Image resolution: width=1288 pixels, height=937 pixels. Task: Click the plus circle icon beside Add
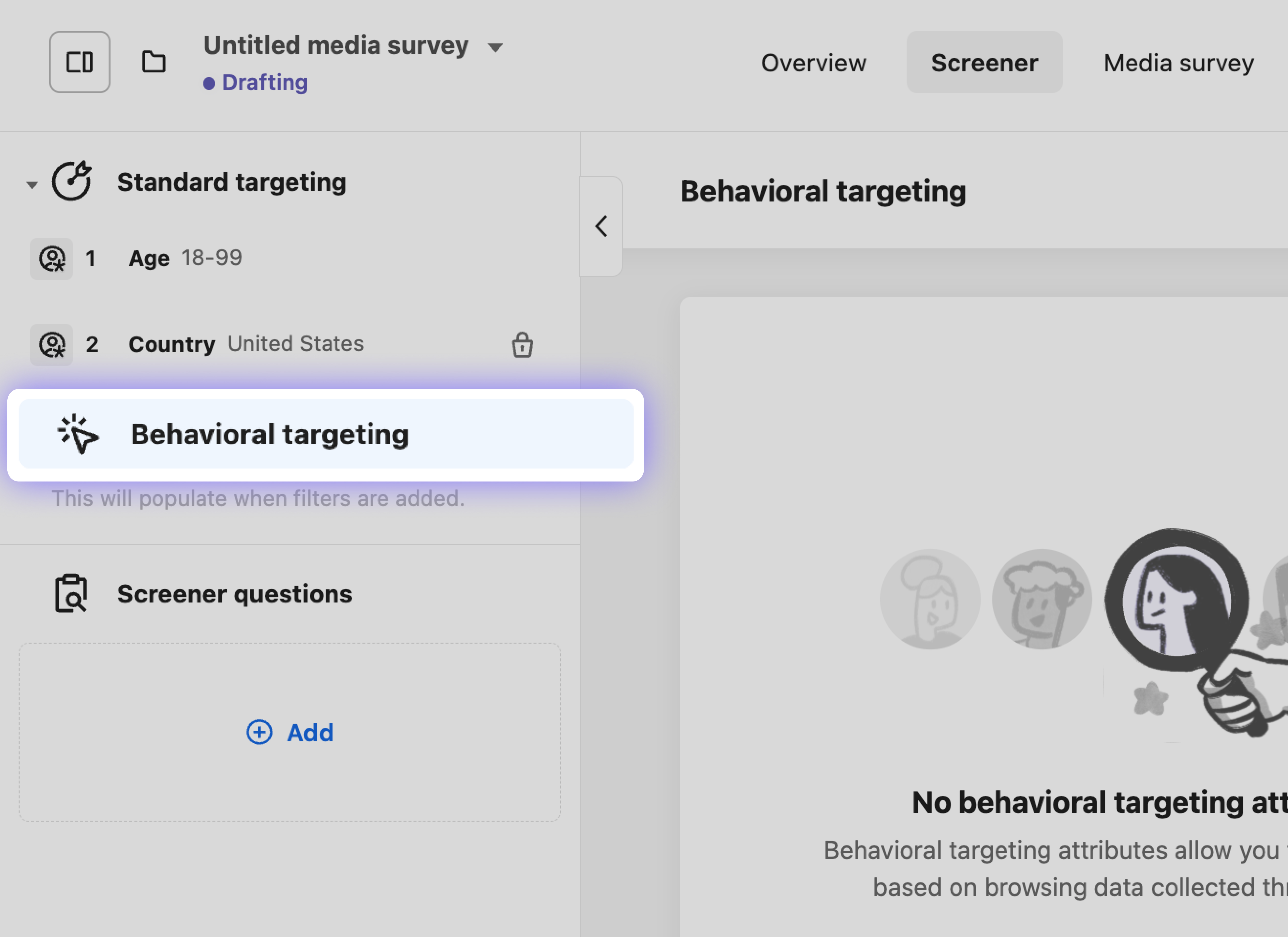[259, 732]
